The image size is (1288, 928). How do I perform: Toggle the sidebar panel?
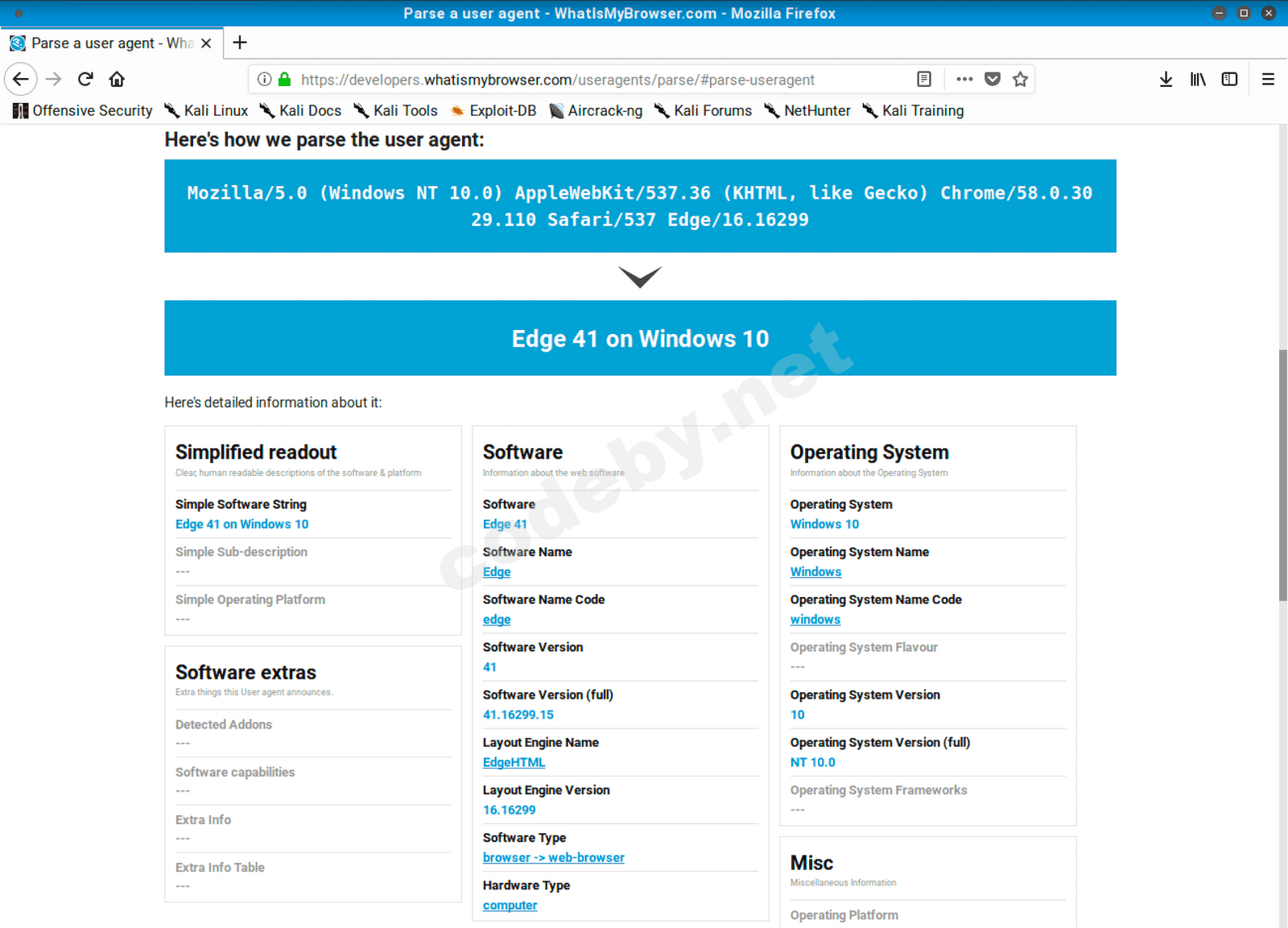pos(1229,79)
